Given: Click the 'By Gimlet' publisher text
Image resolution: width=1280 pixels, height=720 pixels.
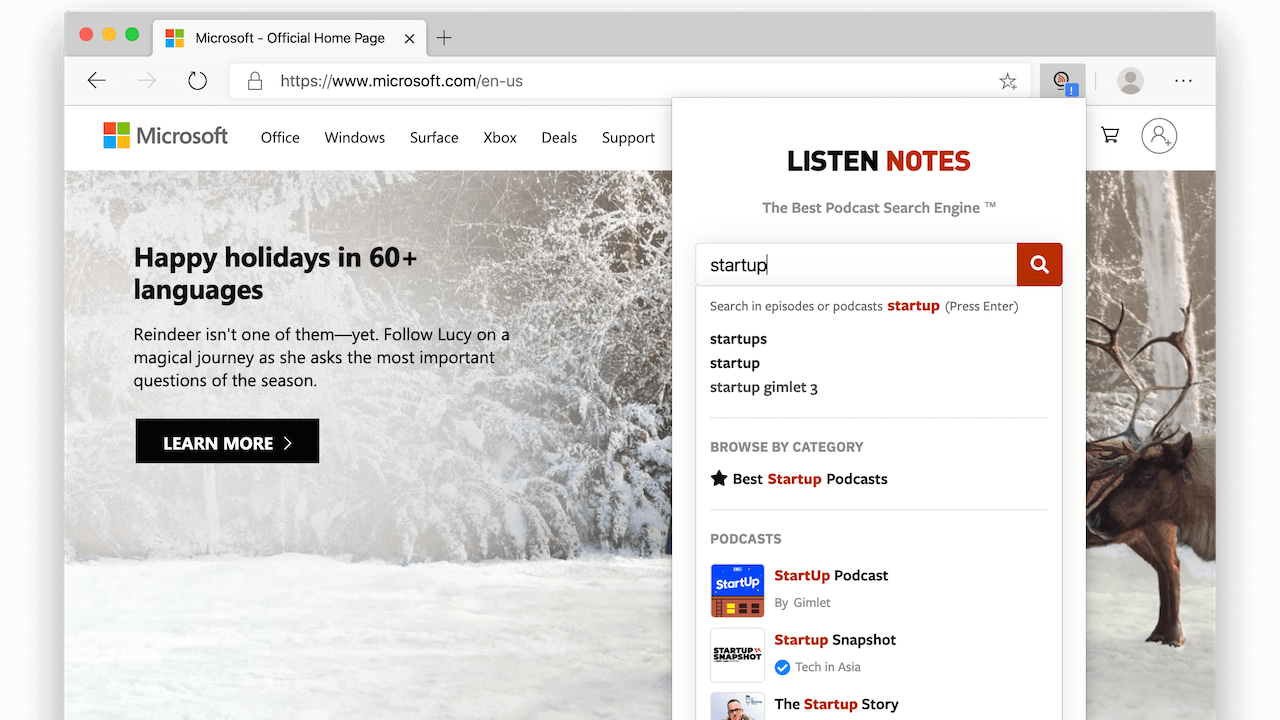Looking at the screenshot, I should (802, 603).
